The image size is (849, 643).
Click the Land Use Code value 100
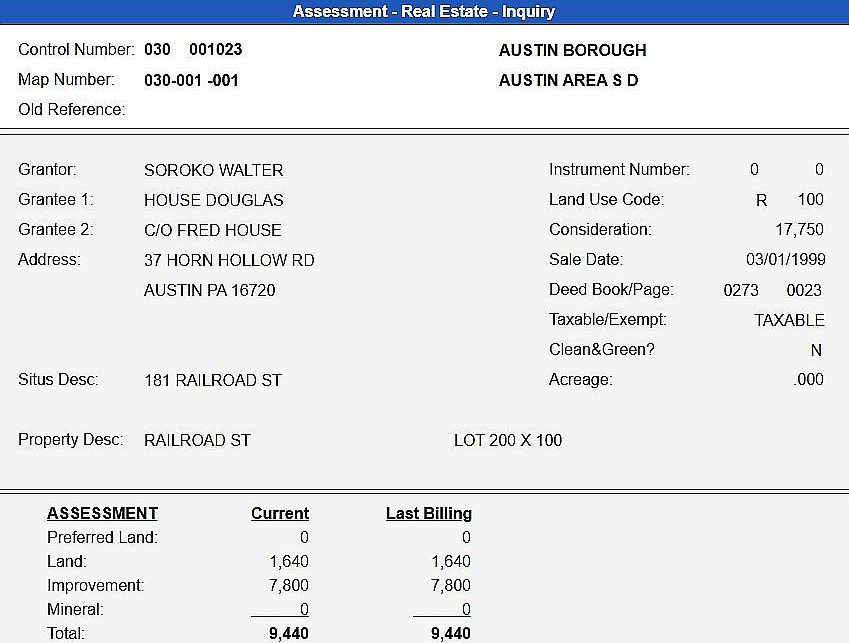point(810,200)
